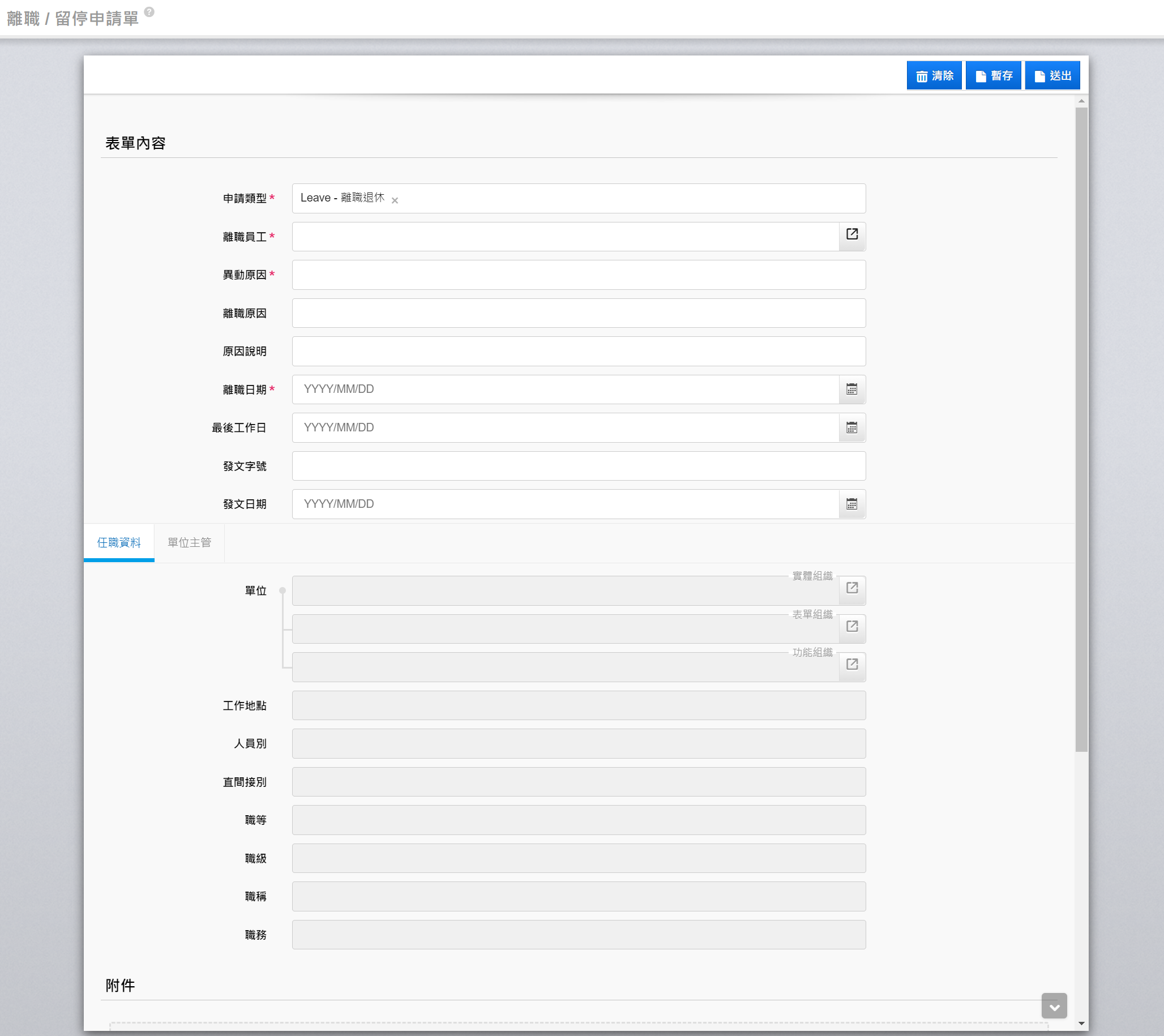The image size is (1164, 1036).
Task: Click the 暫存 save draft button
Action: pos(993,76)
